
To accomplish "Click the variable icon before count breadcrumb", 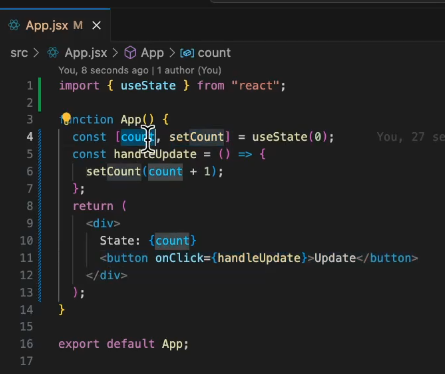I will coord(187,53).
